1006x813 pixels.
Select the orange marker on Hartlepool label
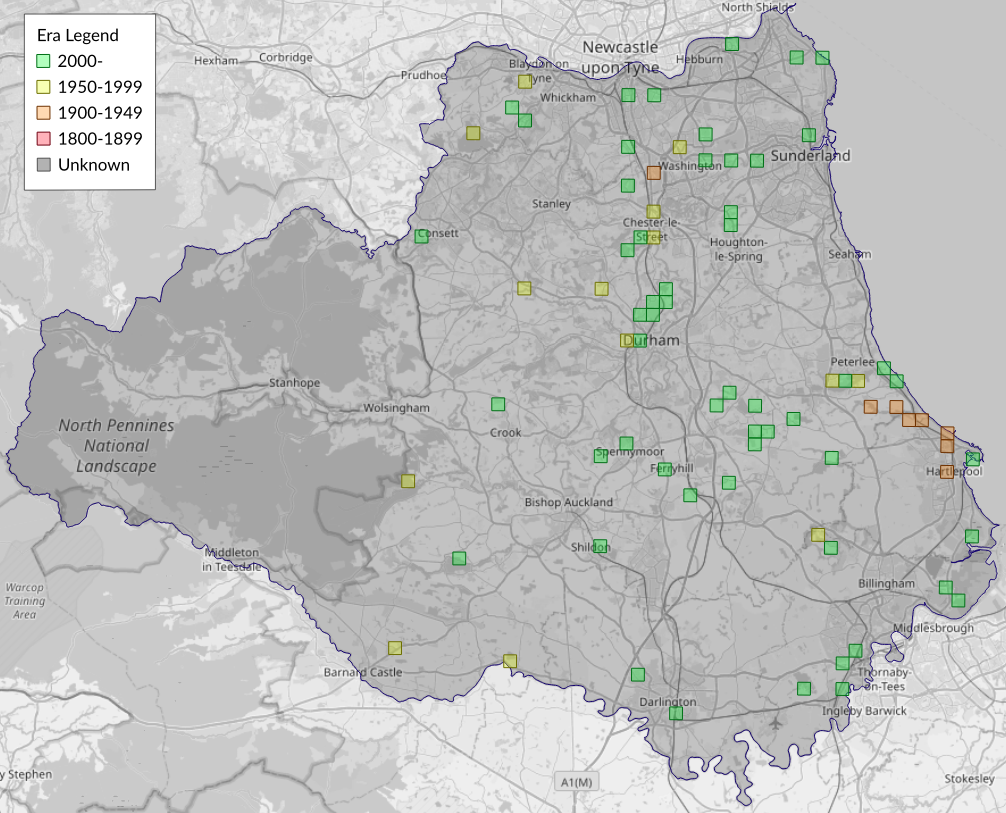[946, 471]
